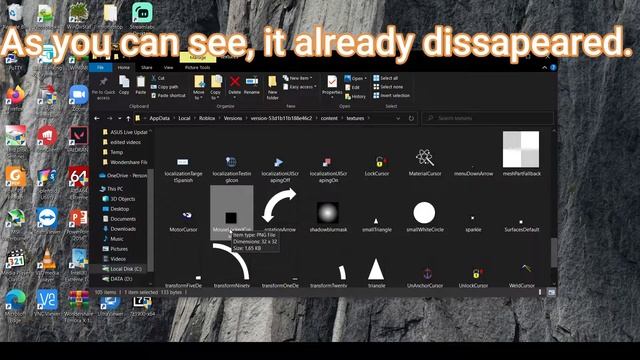Select This PC in navigation pane
The height and width of the screenshot is (360, 640).
point(111,189)
